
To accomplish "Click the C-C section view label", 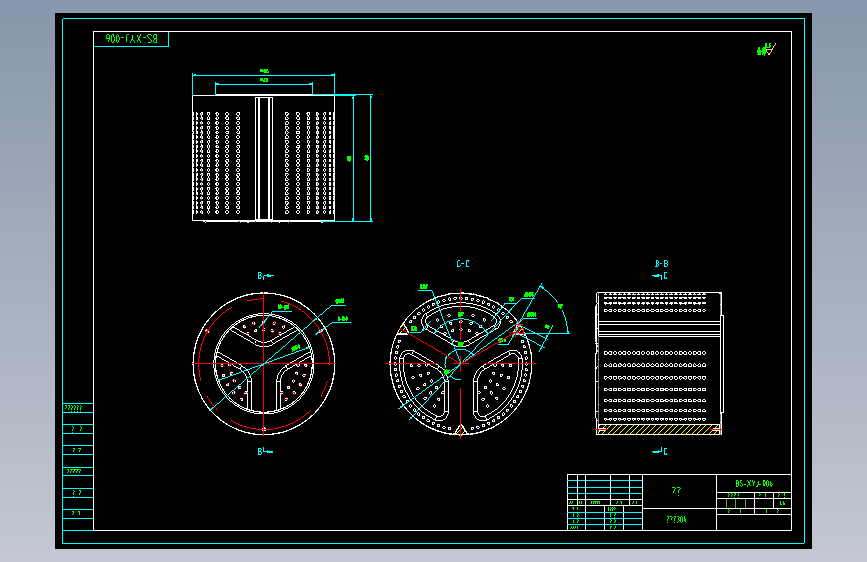I will click(x=463, y=264).
